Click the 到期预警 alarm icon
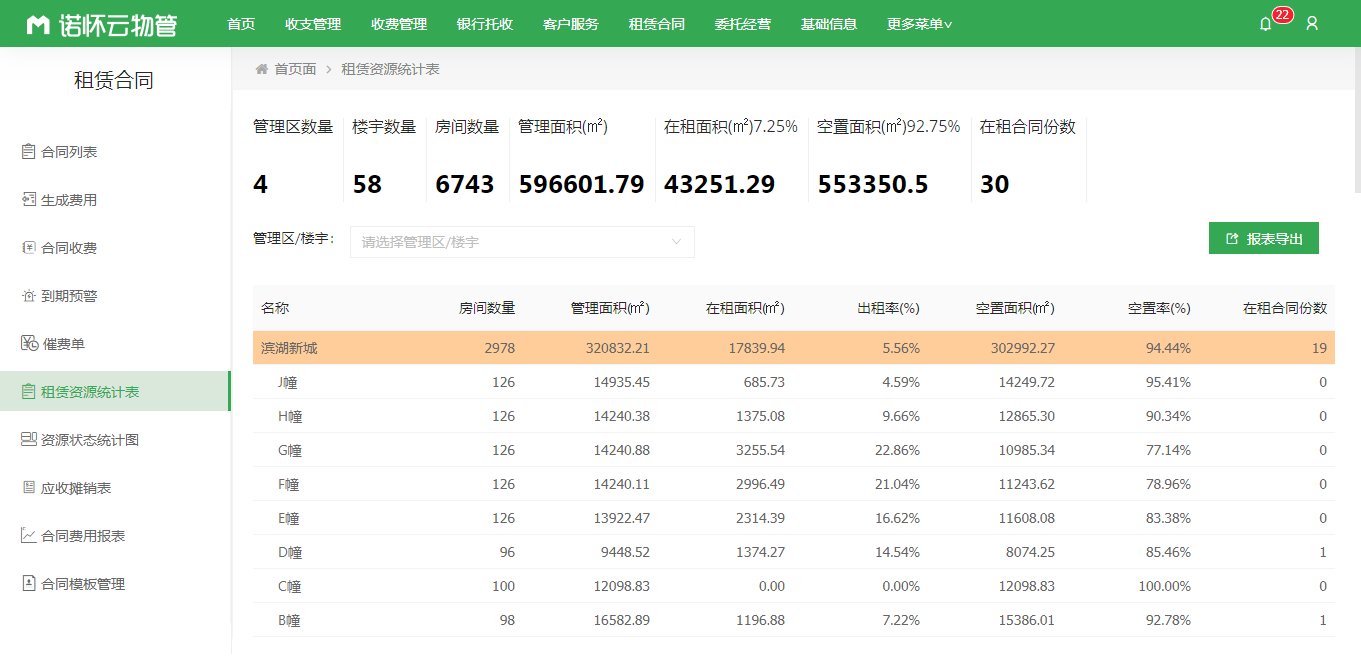Image resolution: width=1361 pixels, height=662 pixels. (x=28, y=296)
